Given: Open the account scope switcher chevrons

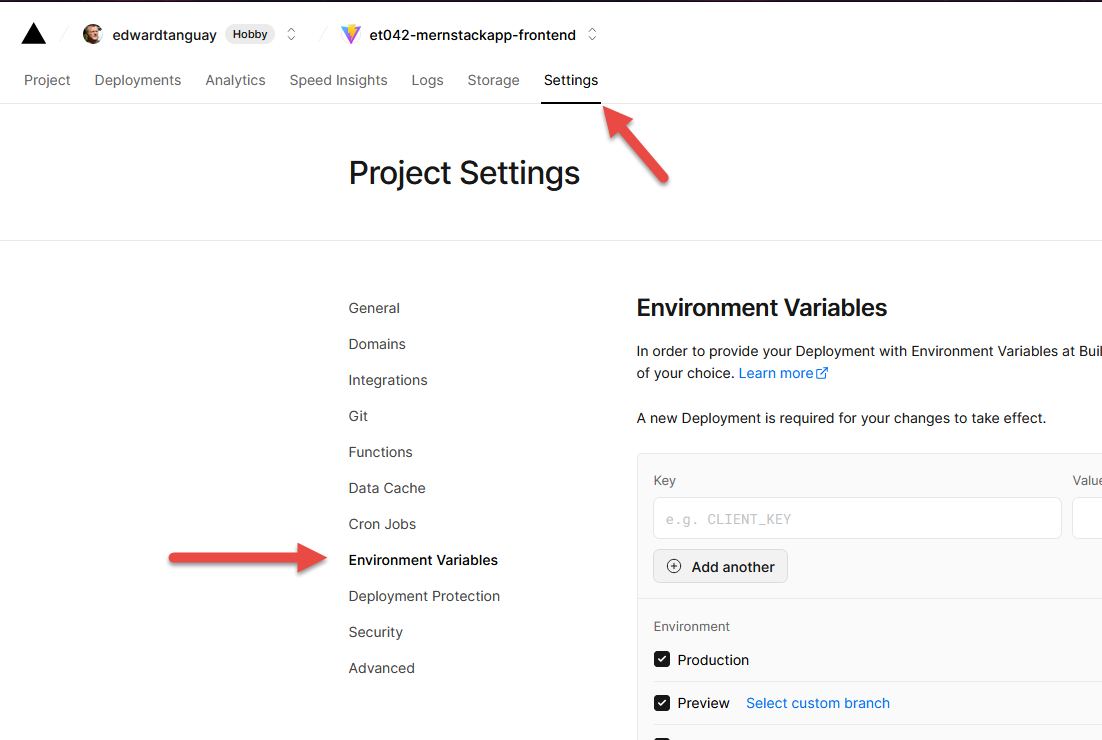Looking at the screenshot, I should pyautogui.click(x=291, y=34).
